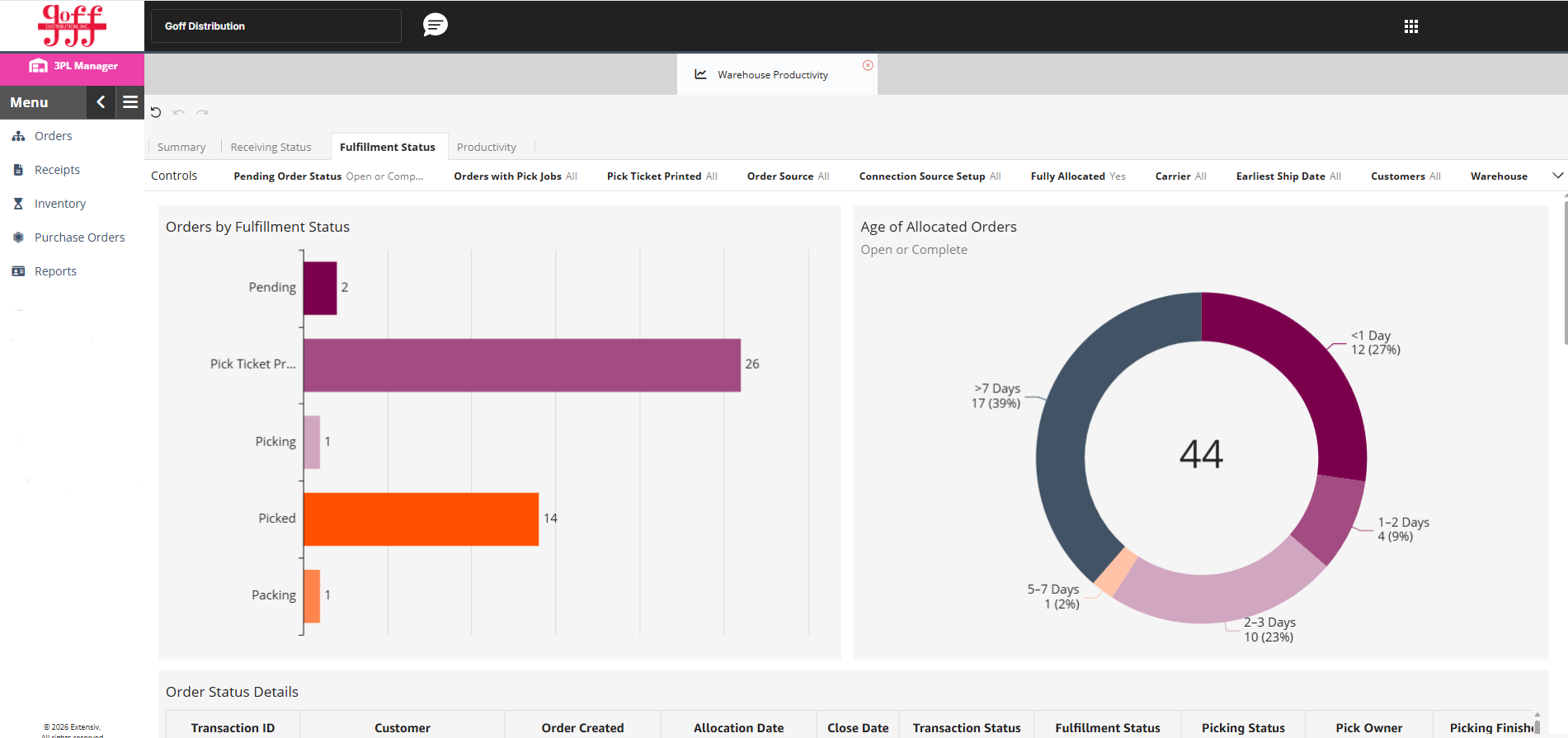Collapse the menu with the left chevron
The width and height of the screenshot is (1568, 738).
(101, 102)
